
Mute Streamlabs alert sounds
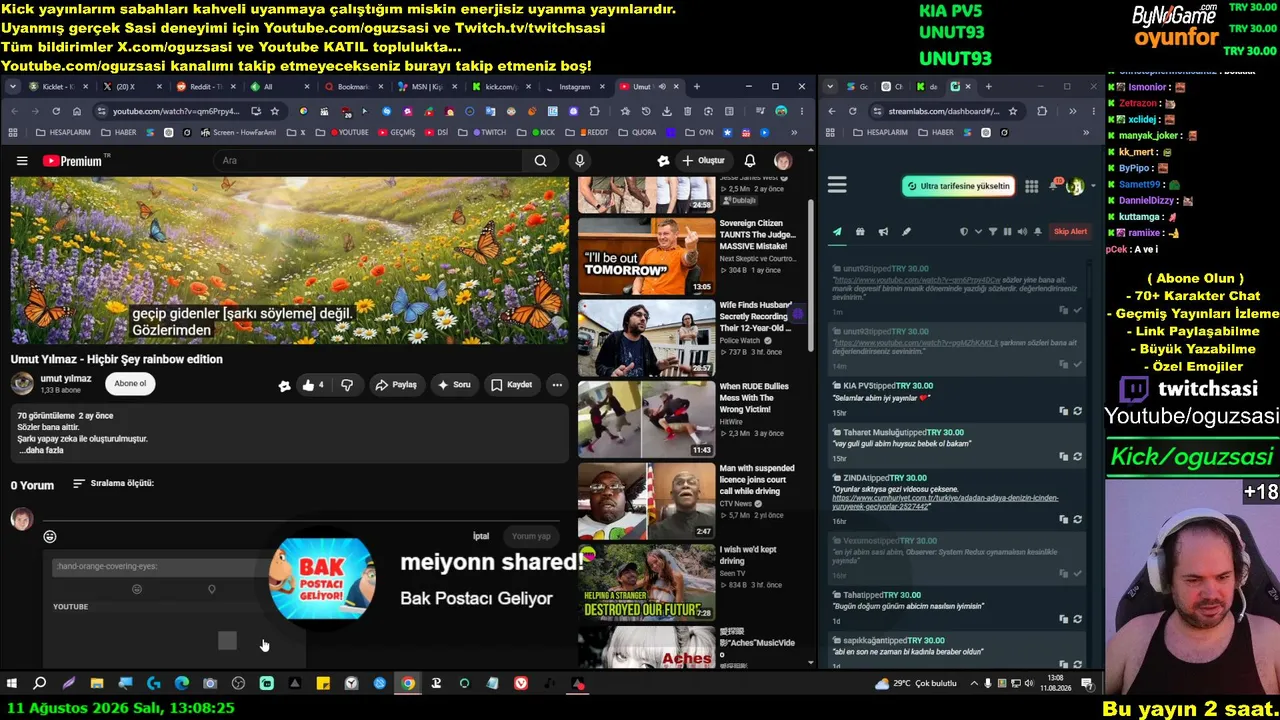[1022, 232]
